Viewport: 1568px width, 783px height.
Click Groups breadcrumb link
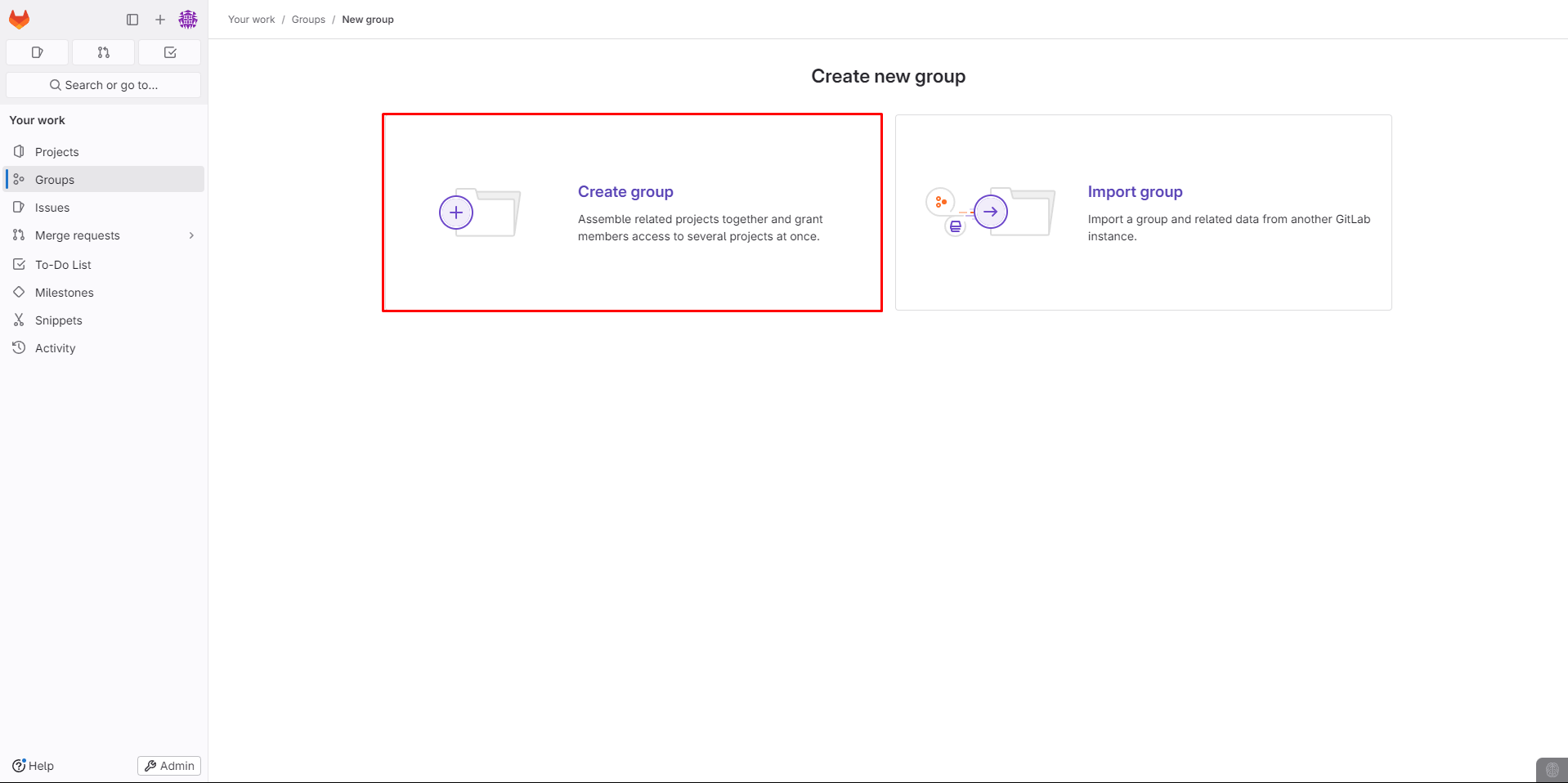pyautogui.click(x=308, y=20)
